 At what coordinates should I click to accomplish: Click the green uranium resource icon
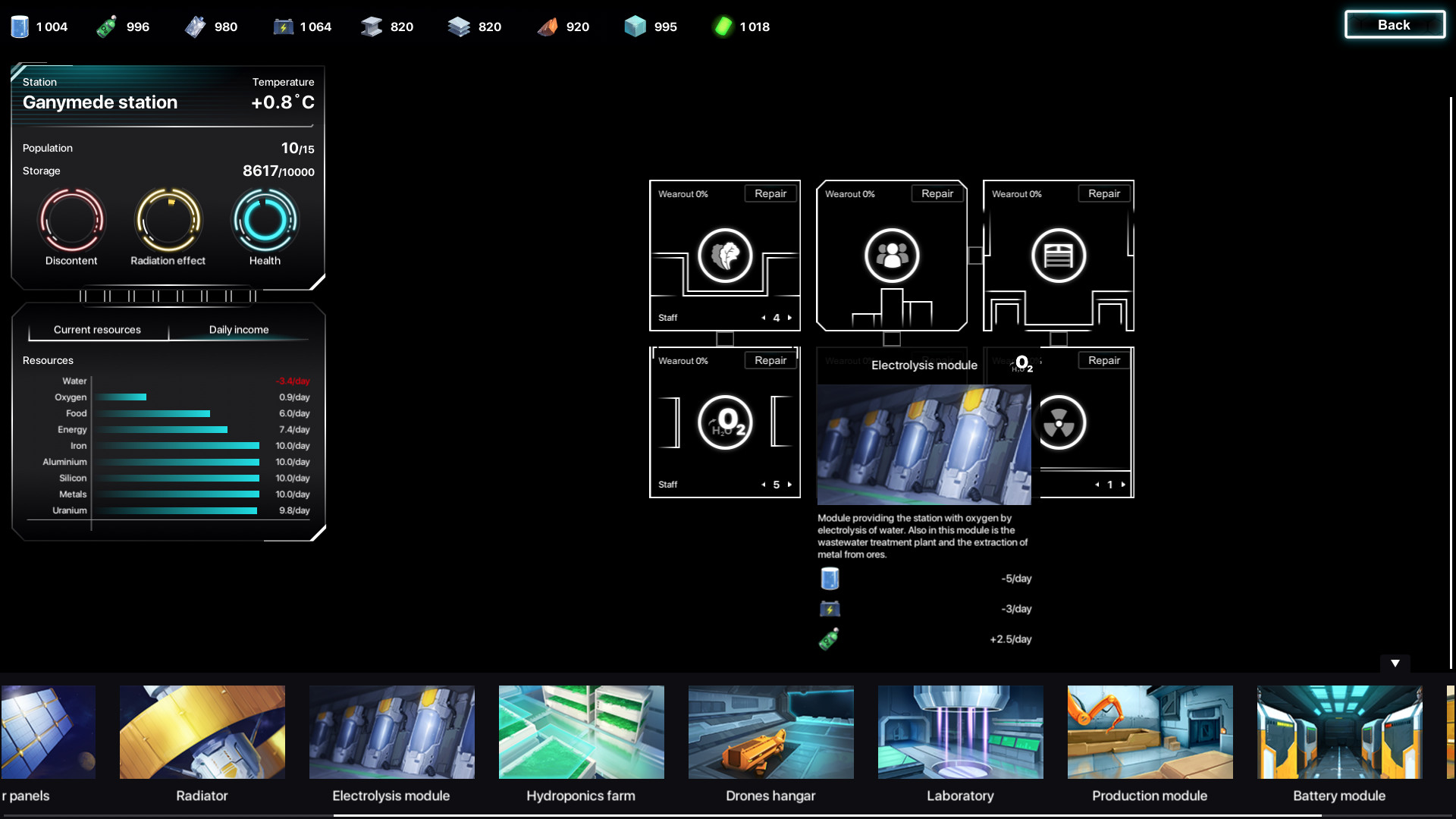pos(722,25)
